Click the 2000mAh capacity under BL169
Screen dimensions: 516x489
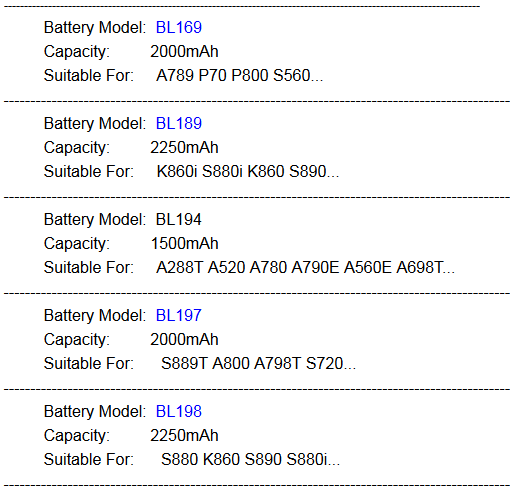pyautogui.click(x=184, y=52)
